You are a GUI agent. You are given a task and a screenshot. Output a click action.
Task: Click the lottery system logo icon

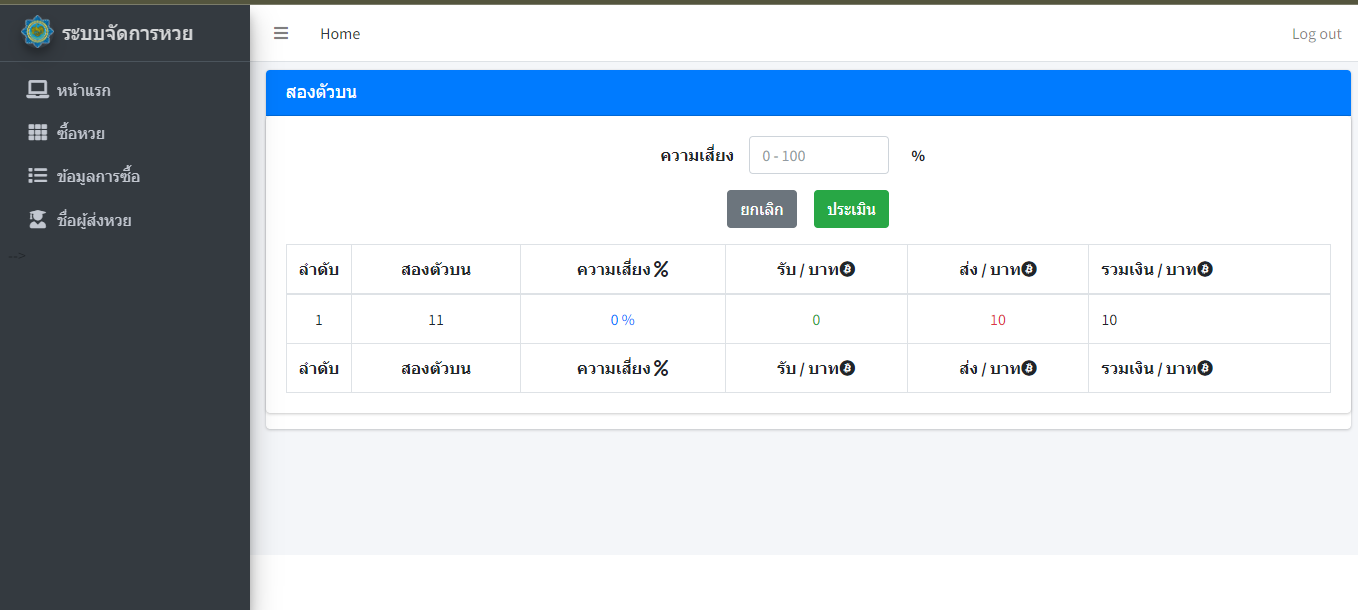[38, 32]
